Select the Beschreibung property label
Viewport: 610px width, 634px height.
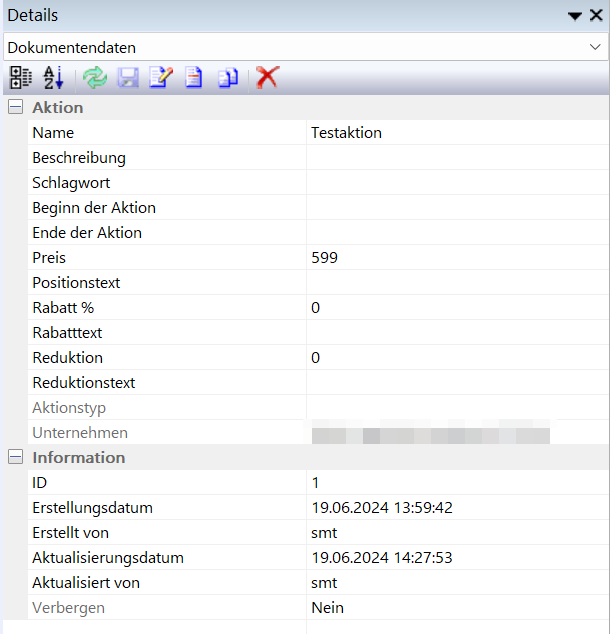tap(79, 158)
